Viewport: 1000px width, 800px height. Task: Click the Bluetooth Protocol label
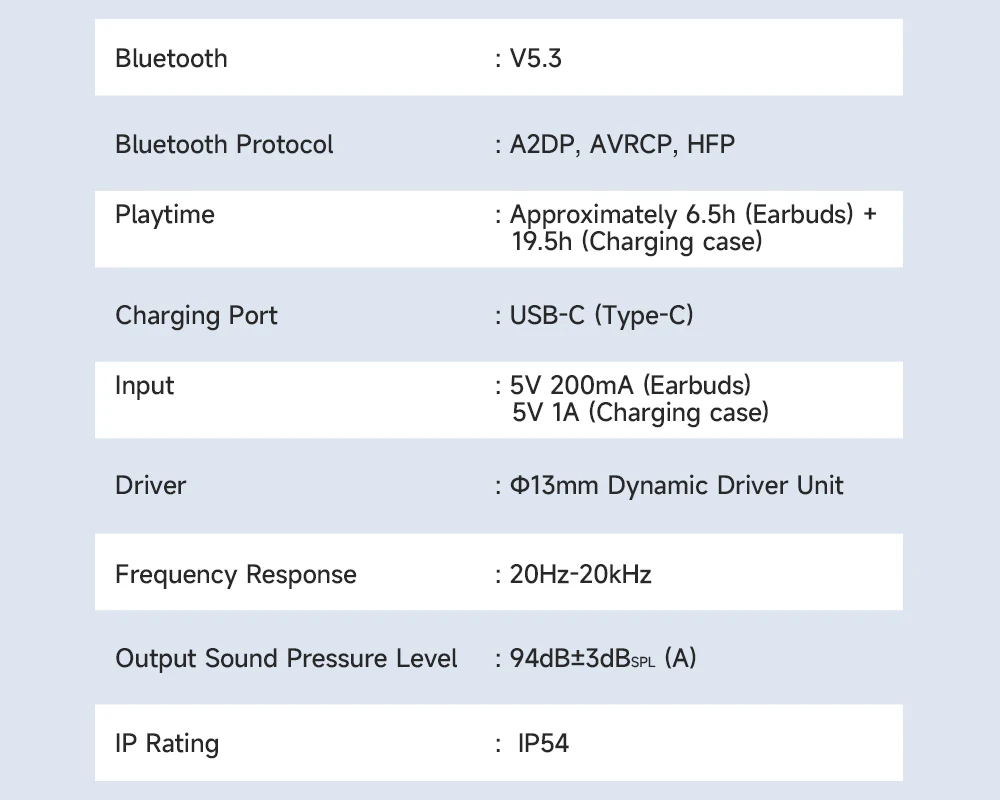click(224, 145)
